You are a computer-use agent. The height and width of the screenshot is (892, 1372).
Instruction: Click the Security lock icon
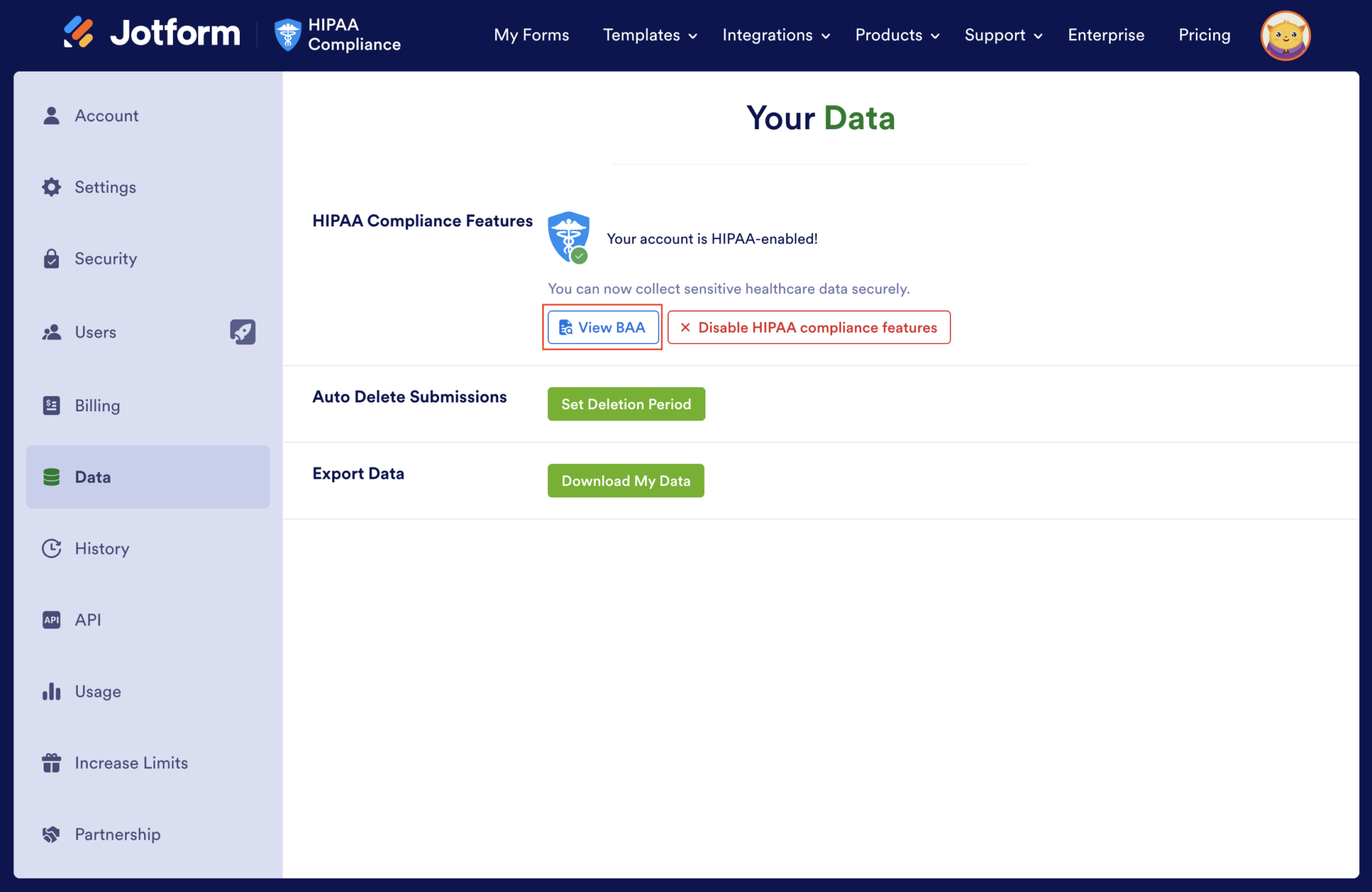click(51, 258)
